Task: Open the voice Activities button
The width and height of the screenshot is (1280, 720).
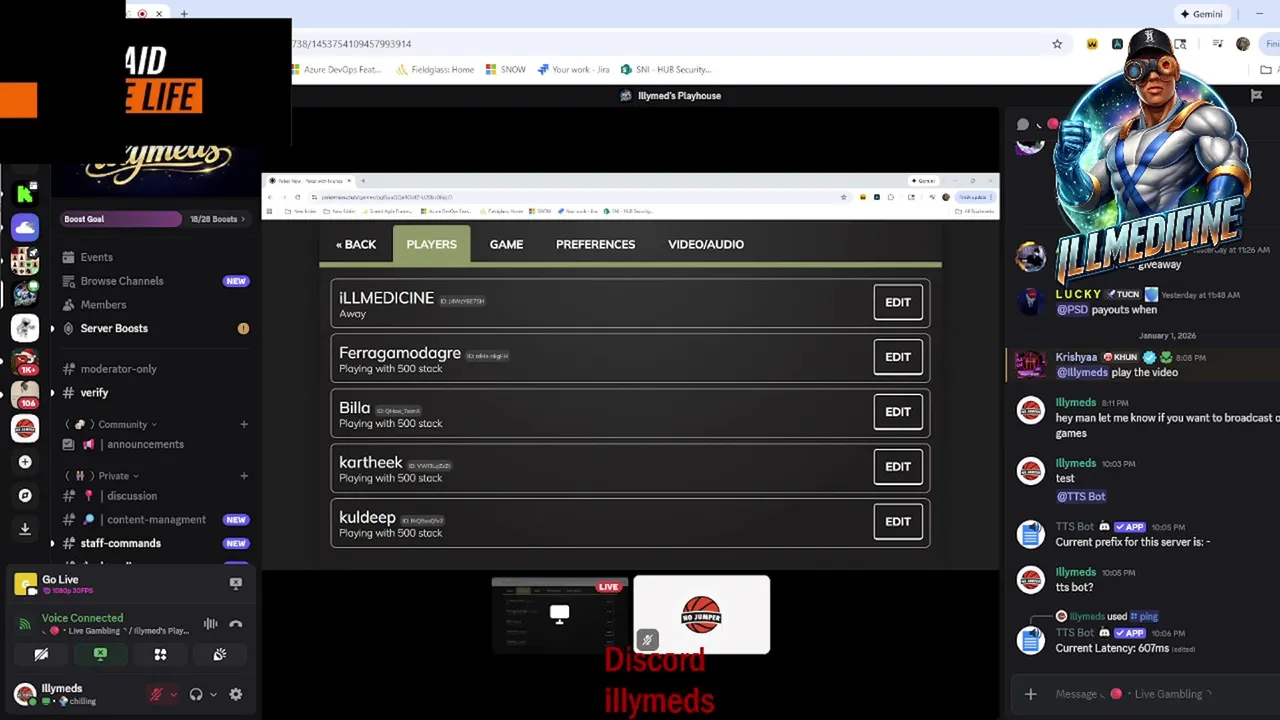Action: tap(160, 654)
